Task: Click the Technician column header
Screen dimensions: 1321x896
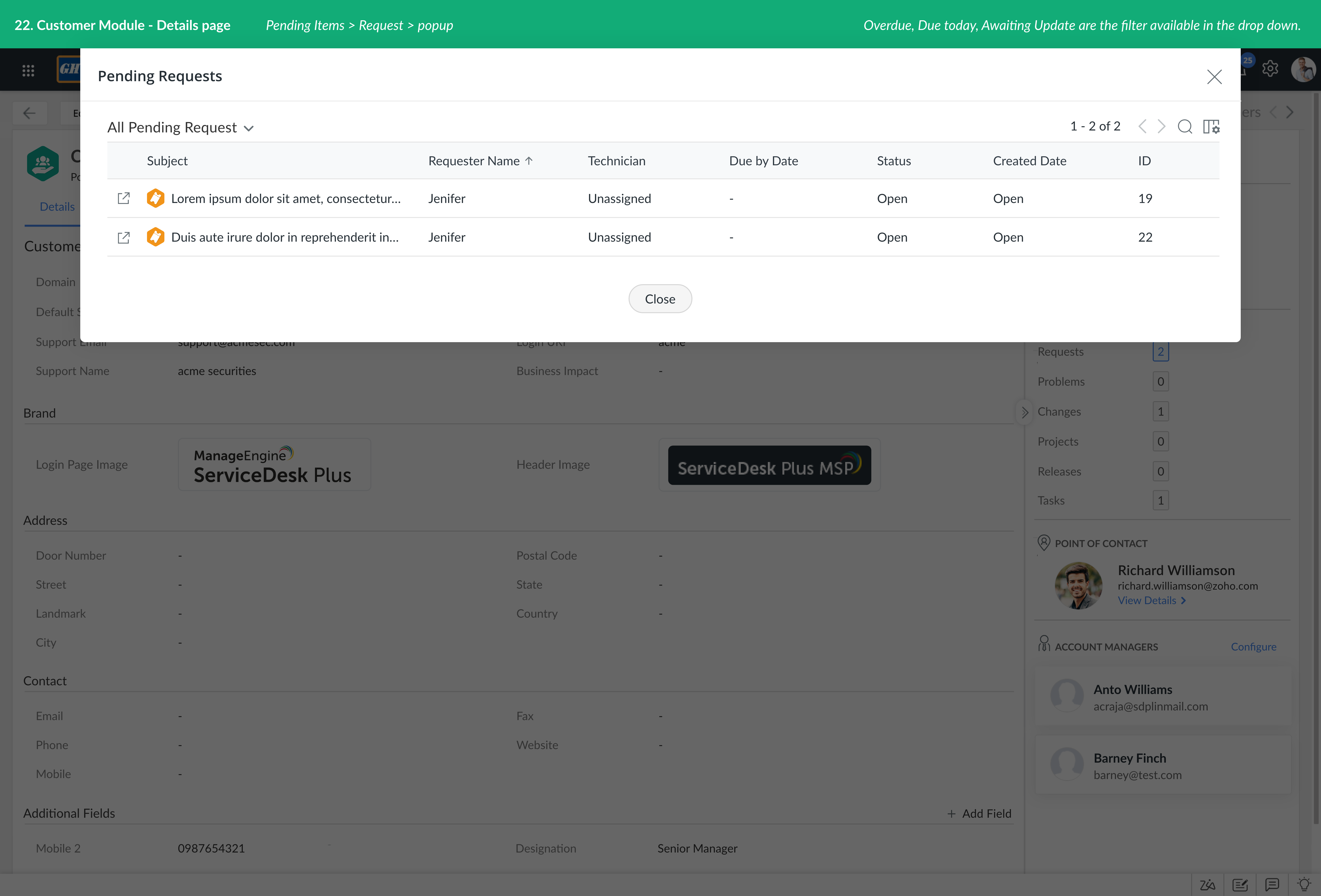Action: coord(617,161)
